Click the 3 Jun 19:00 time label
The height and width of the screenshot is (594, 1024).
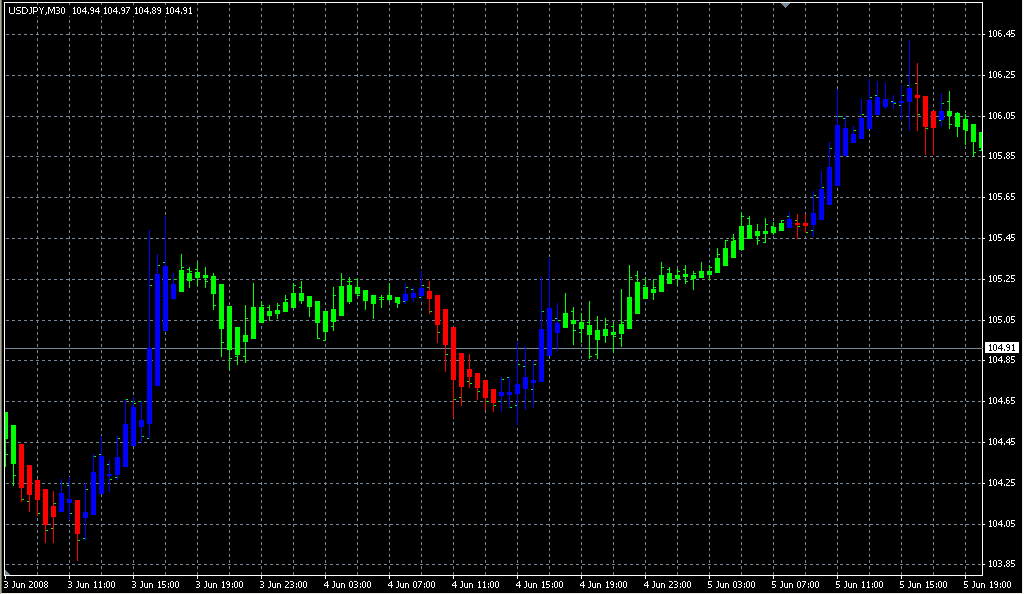(219, 585)
